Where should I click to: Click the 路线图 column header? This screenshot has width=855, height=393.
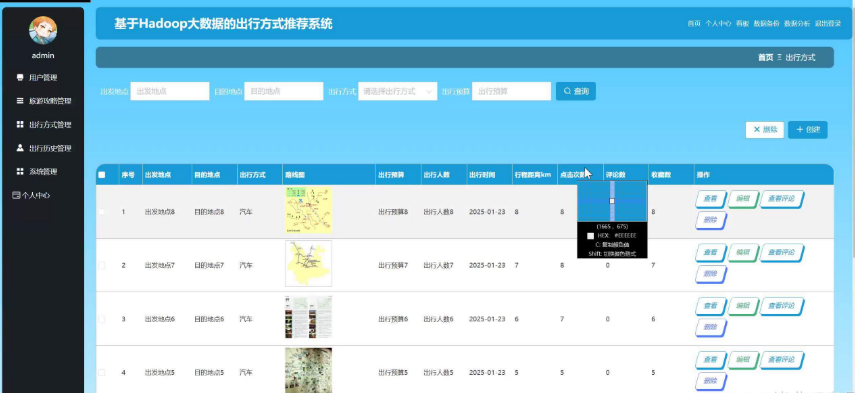[x=295, y=175]
